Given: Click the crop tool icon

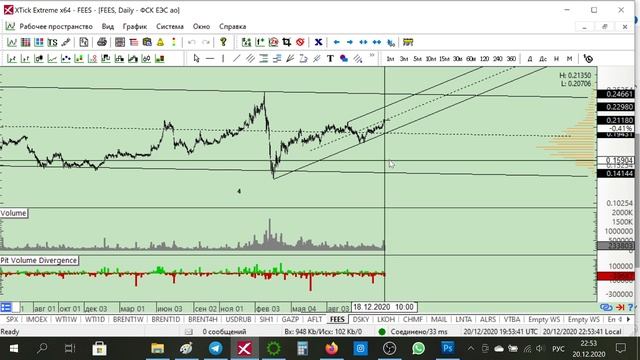Looking at the screenshot, I should (x=287, y=42).
